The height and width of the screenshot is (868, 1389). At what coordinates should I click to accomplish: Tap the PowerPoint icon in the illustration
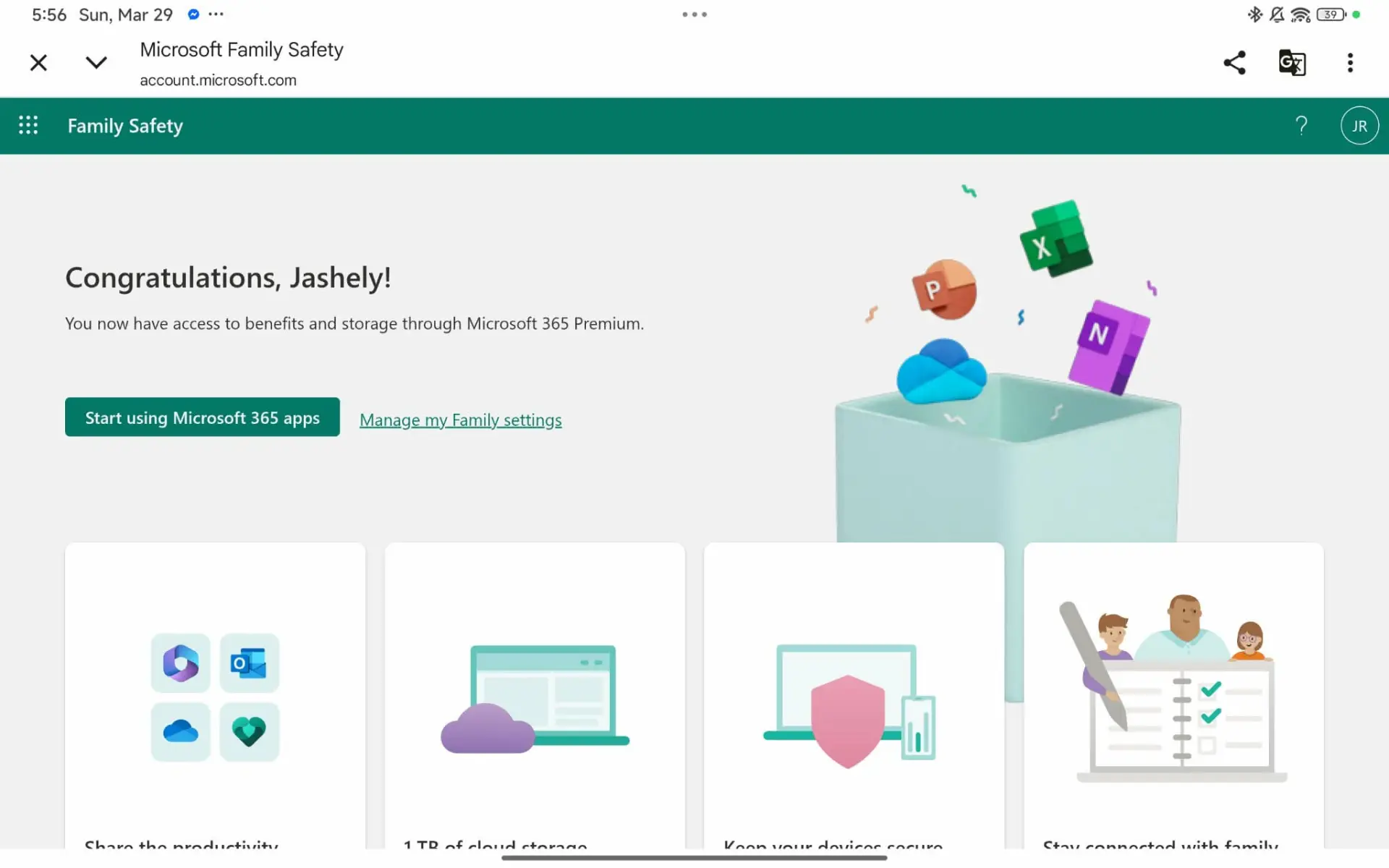pyautogui.click(x=944, y=289)
